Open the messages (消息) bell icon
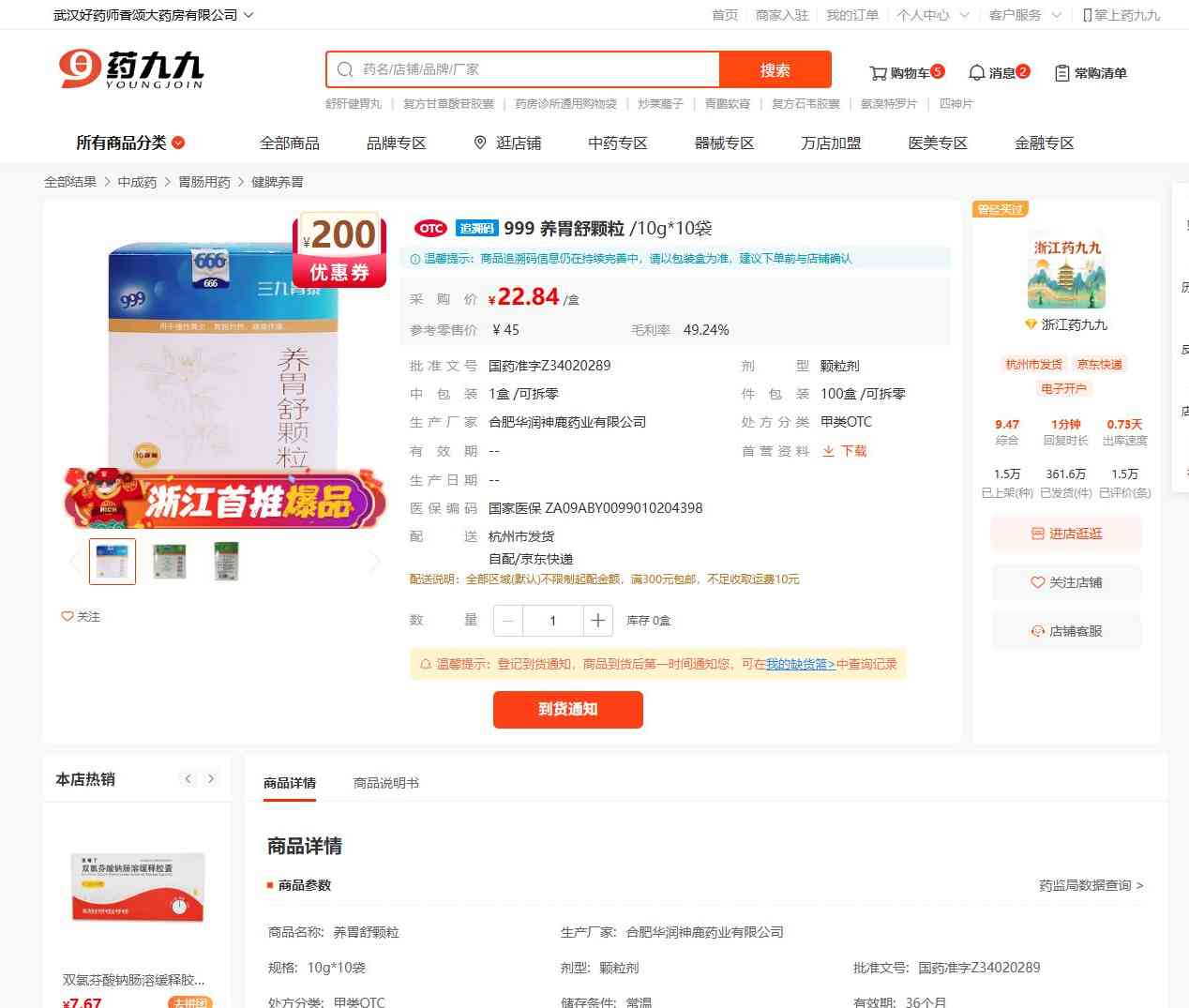This screenshot has height=1008, width=1189. 977,73
